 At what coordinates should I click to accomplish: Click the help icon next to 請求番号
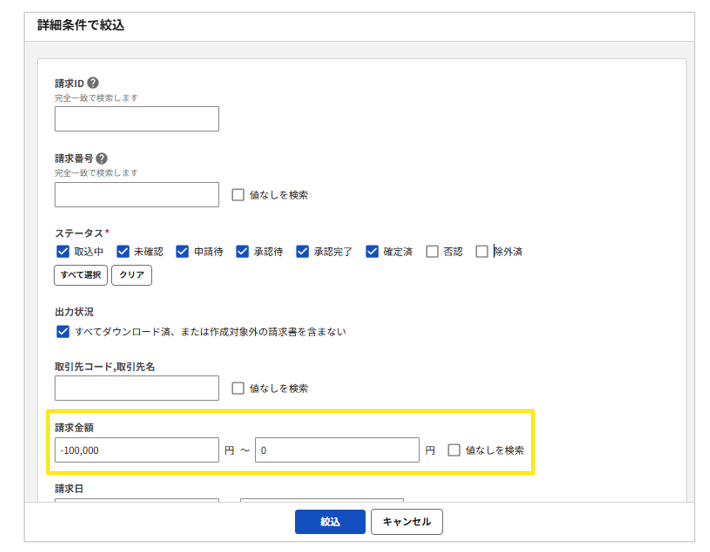coord(101,158)
